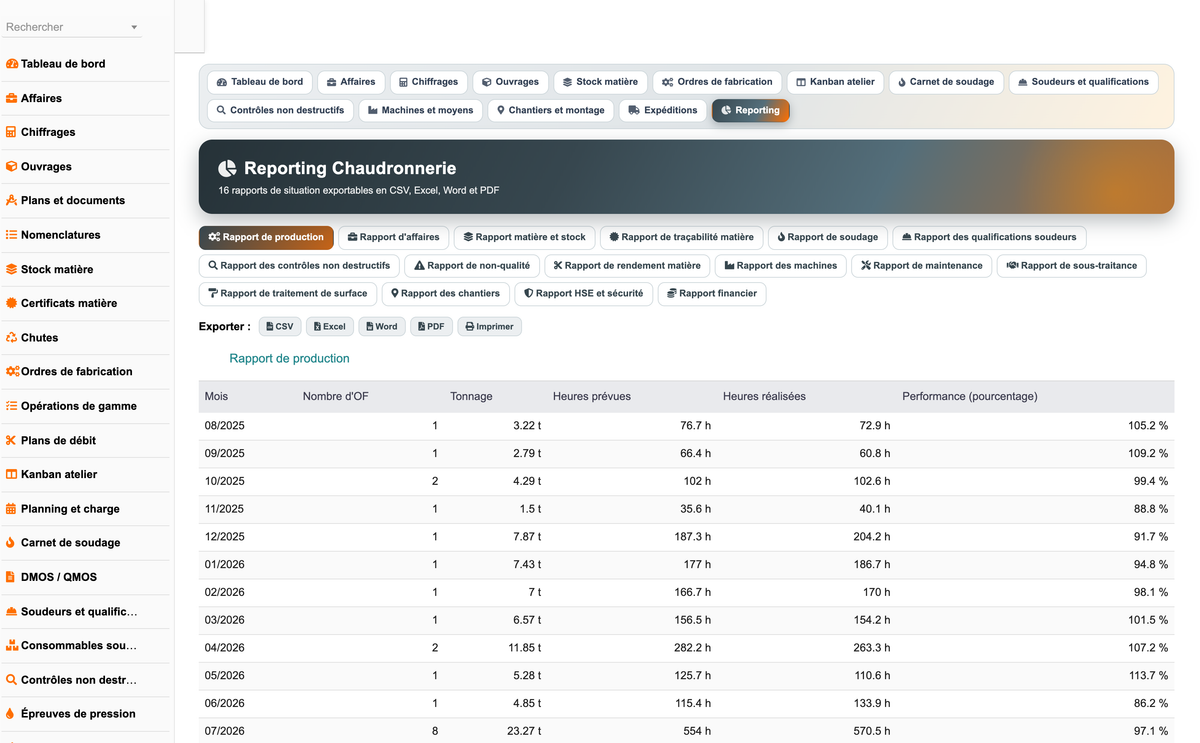Open the Contrôles non destructifs top tab
Screen dimensions: 1200x743
[280, 110]
